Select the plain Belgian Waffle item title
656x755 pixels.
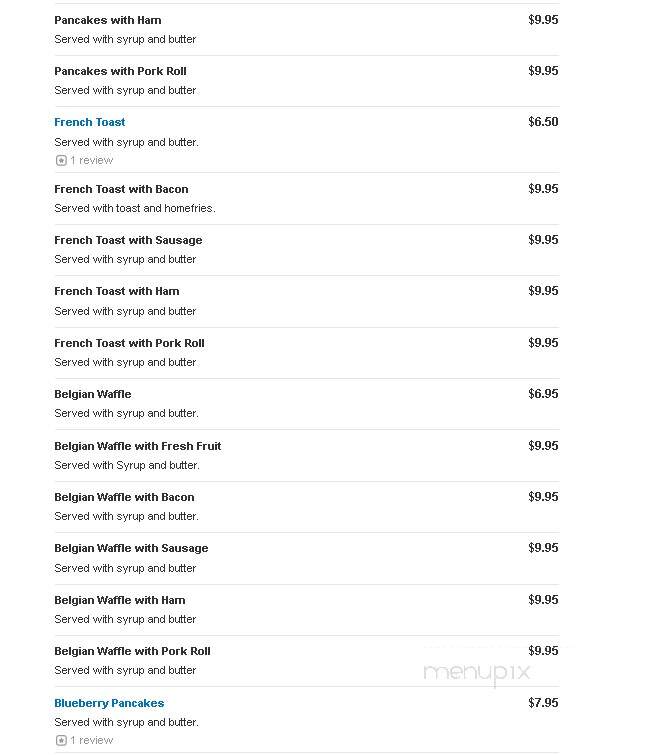[x=93, y=394]
